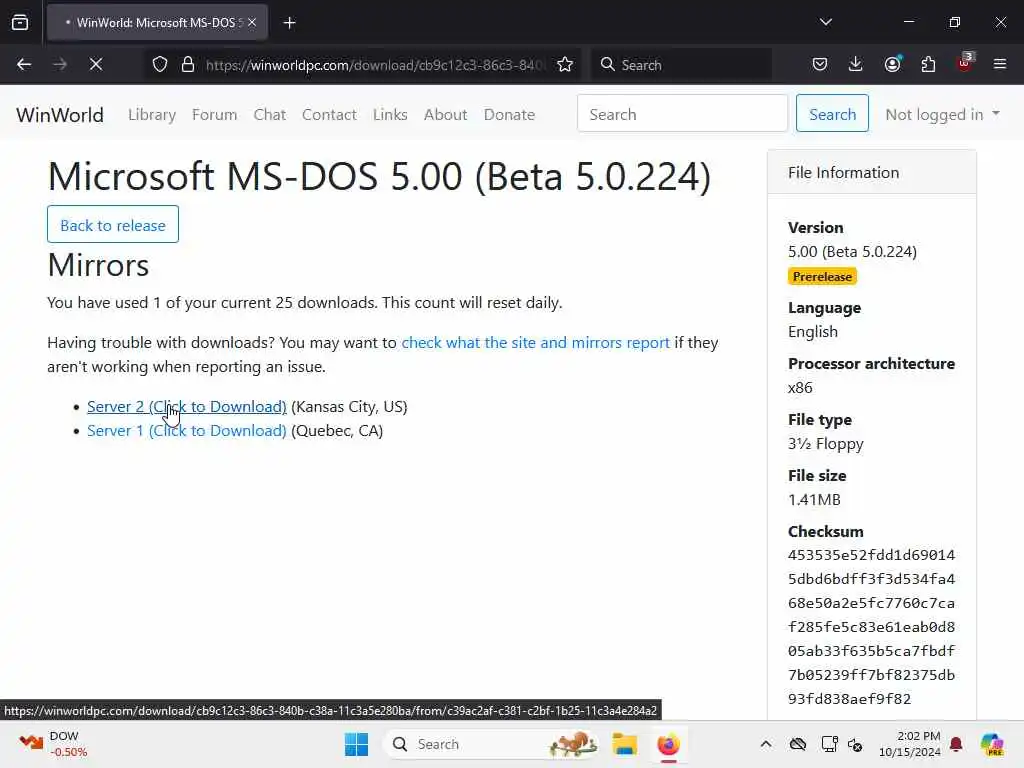Go back with the back arrow
1024x768 pixels.
pos(24,65)
